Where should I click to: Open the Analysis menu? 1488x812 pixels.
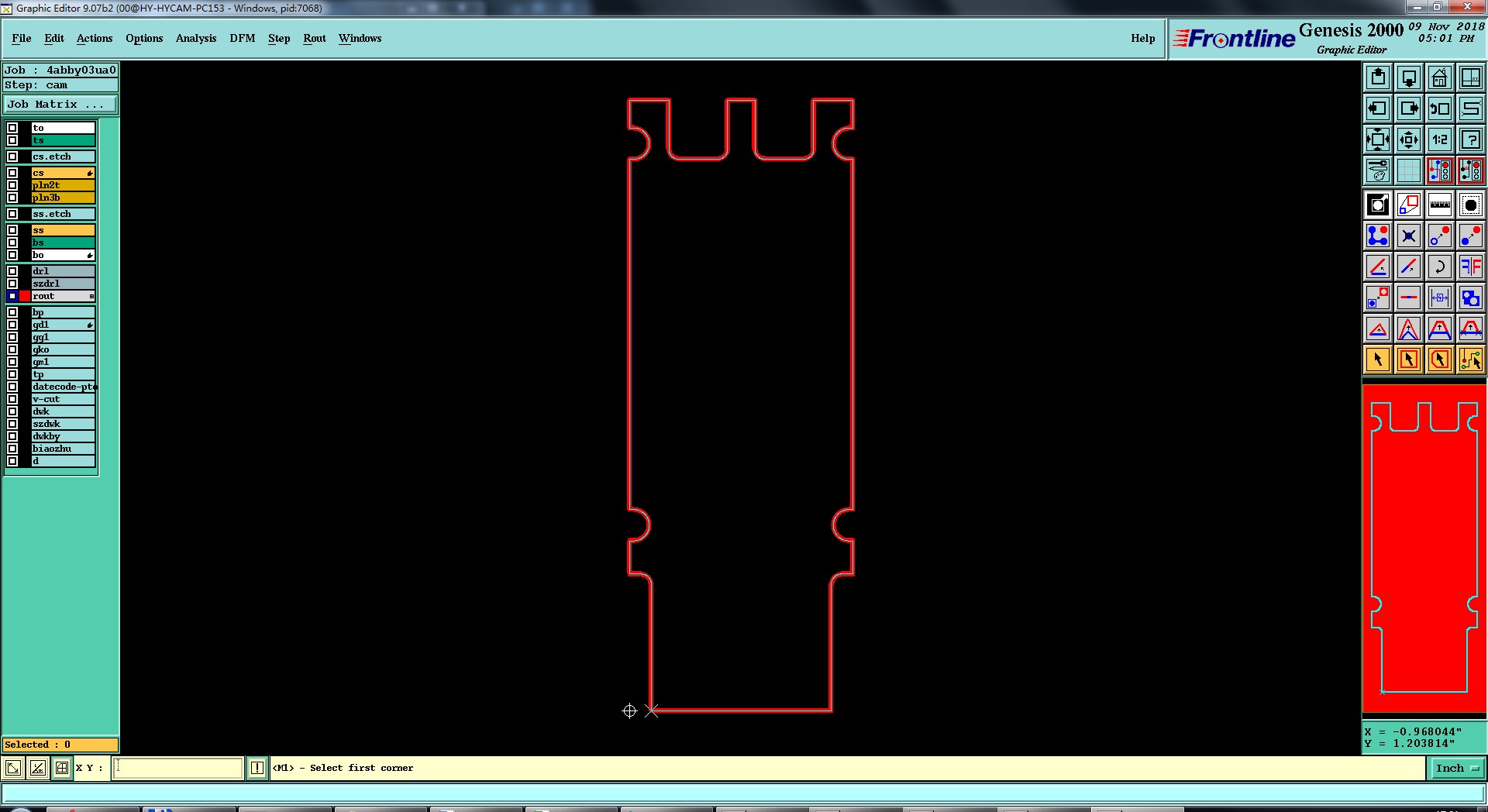click(196, 38)
